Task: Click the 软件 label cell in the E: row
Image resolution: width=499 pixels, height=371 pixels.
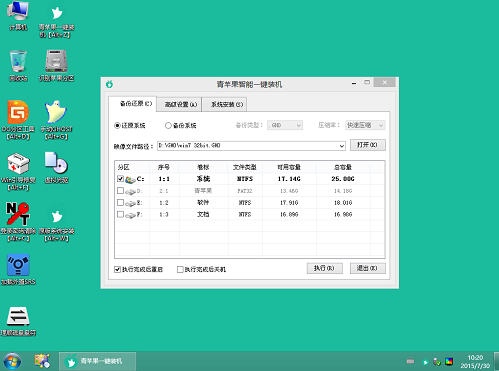Action: [203, 203]
